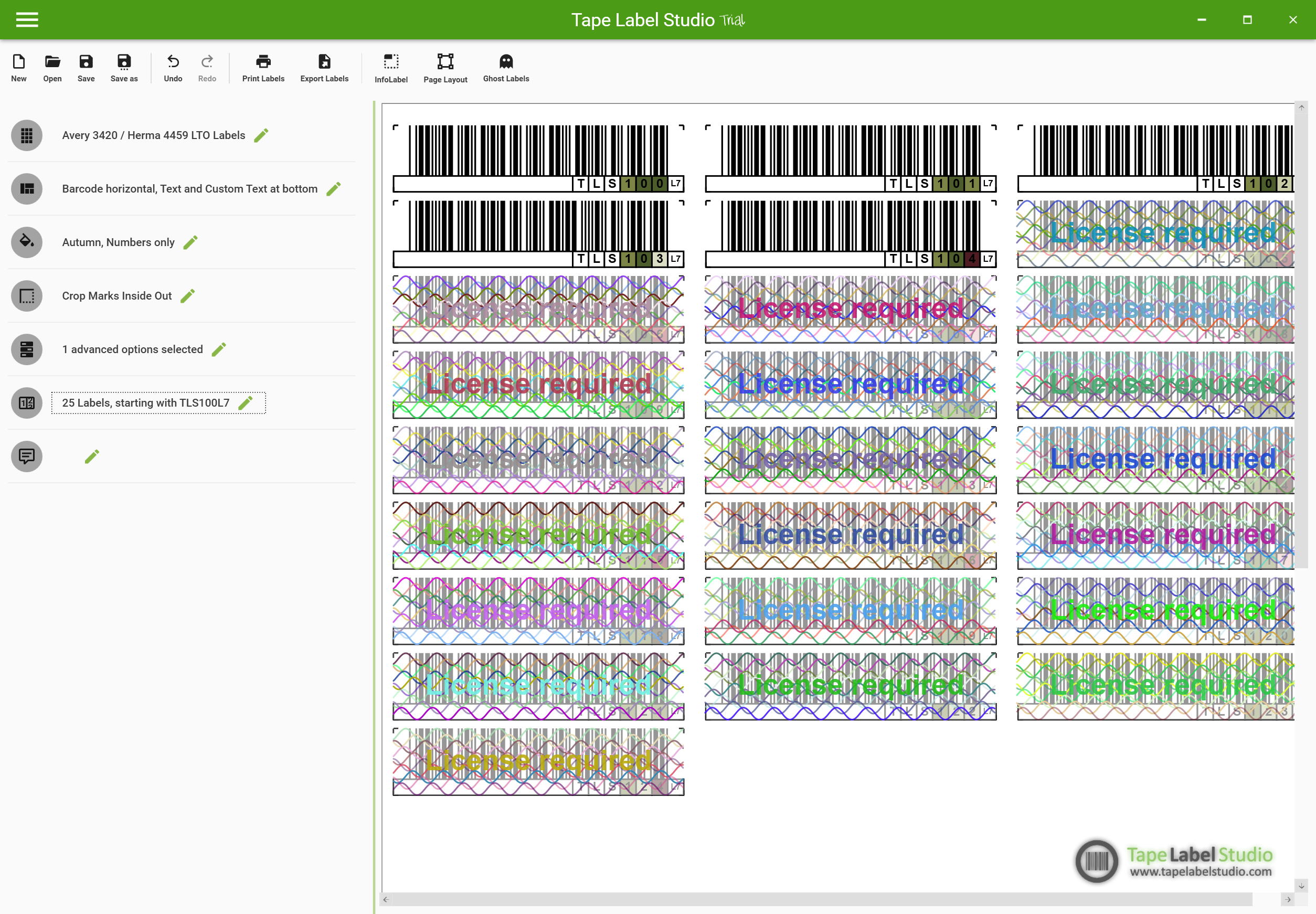Minimize the Tape Label Studio window

(x=1202, y=20)
